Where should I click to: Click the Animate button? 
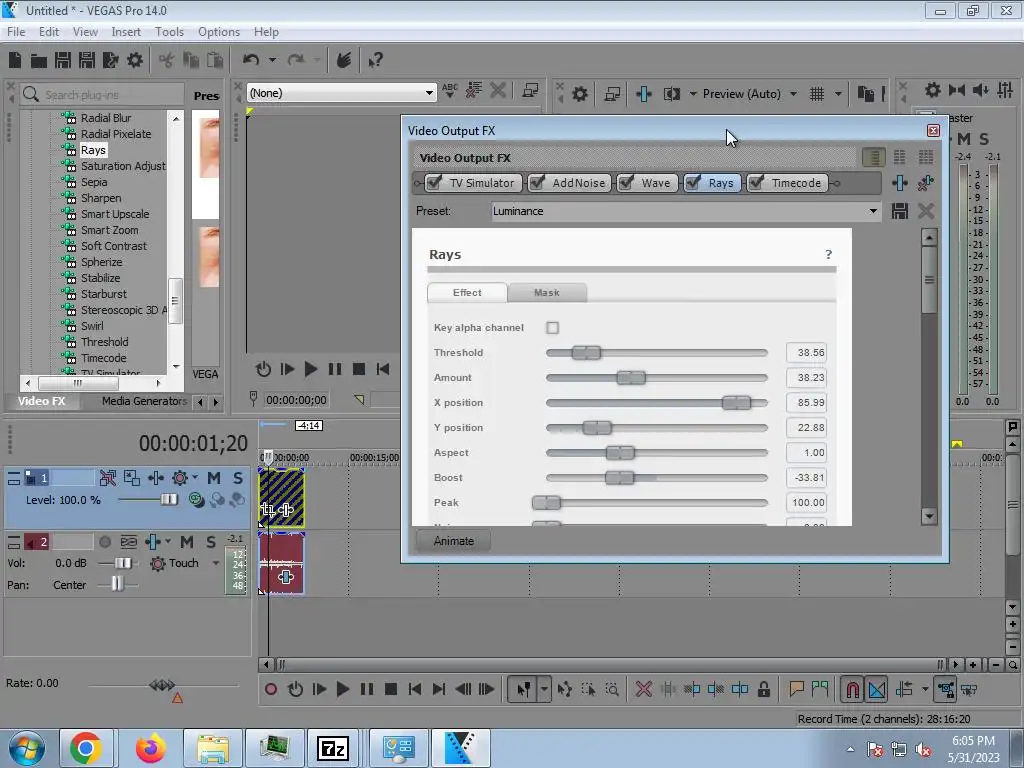point(453,541)
